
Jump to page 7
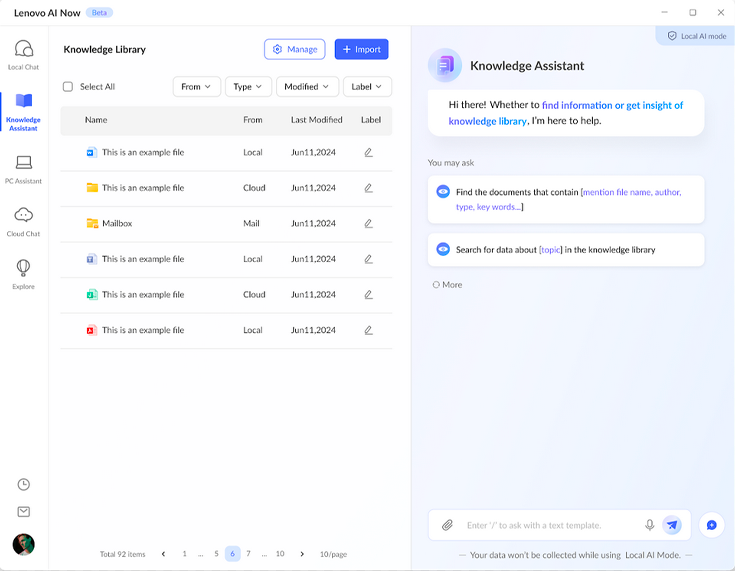point(248,554)
